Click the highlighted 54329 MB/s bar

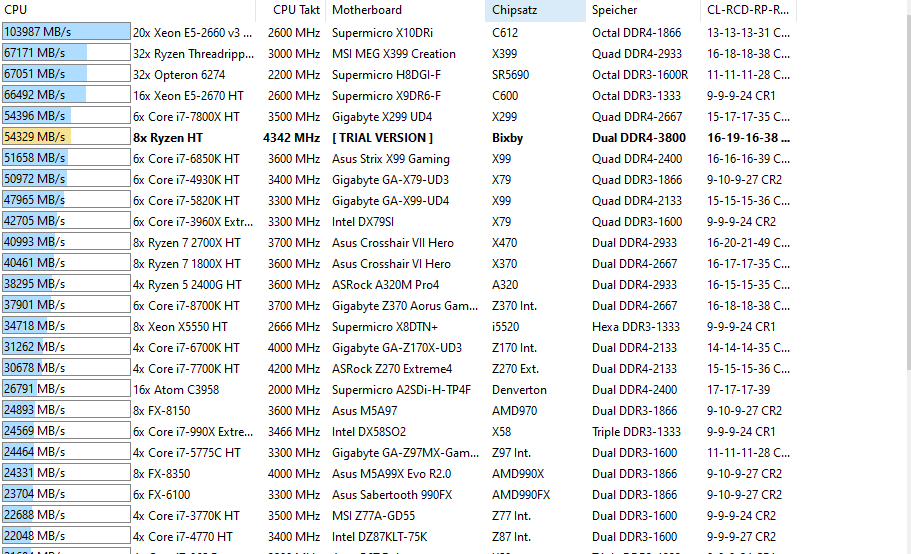(66, 136)
